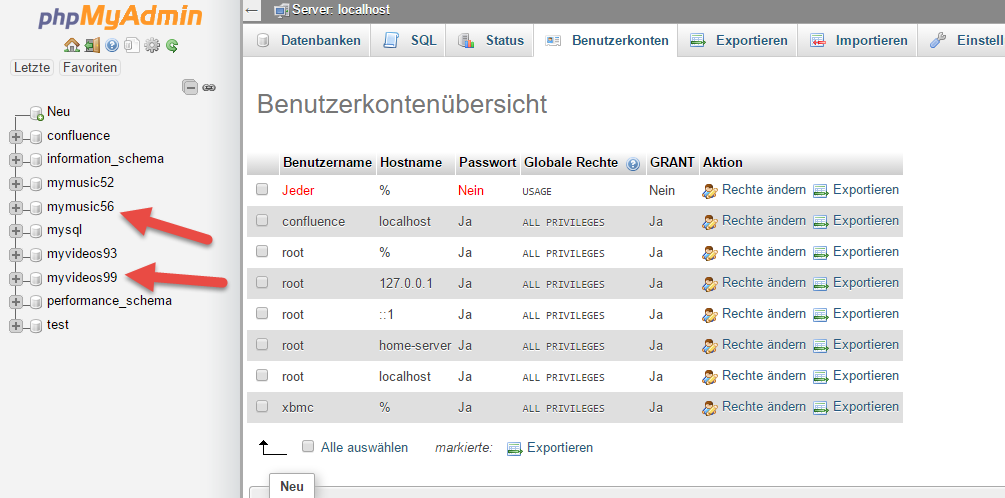The image size is (1005, 498).
Task: Click the log out door icon
Action: [92, 46]
